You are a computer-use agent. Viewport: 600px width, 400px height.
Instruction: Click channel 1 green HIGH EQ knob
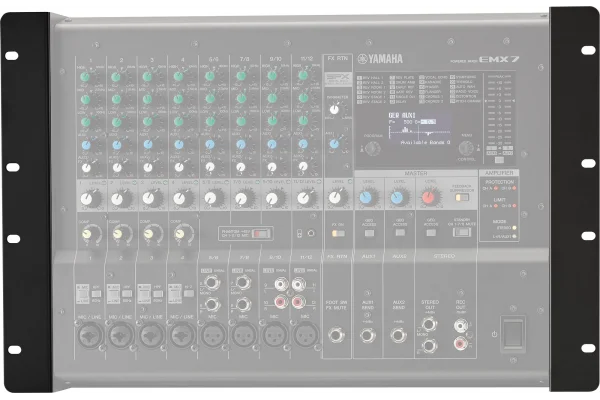tap(85, 77)
